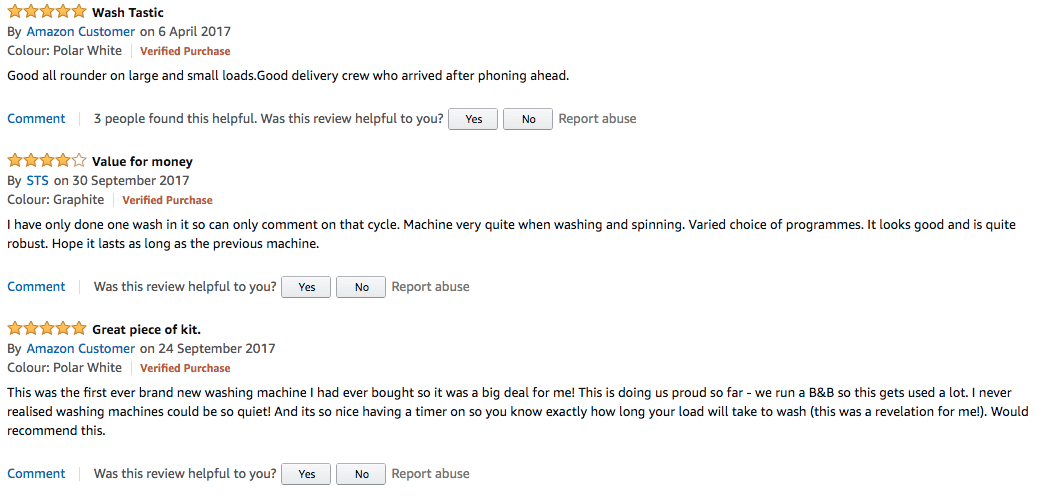Click the Value for money review title
The width and height of the screenshot is (1056, 500).
click(x=142, y=162)
